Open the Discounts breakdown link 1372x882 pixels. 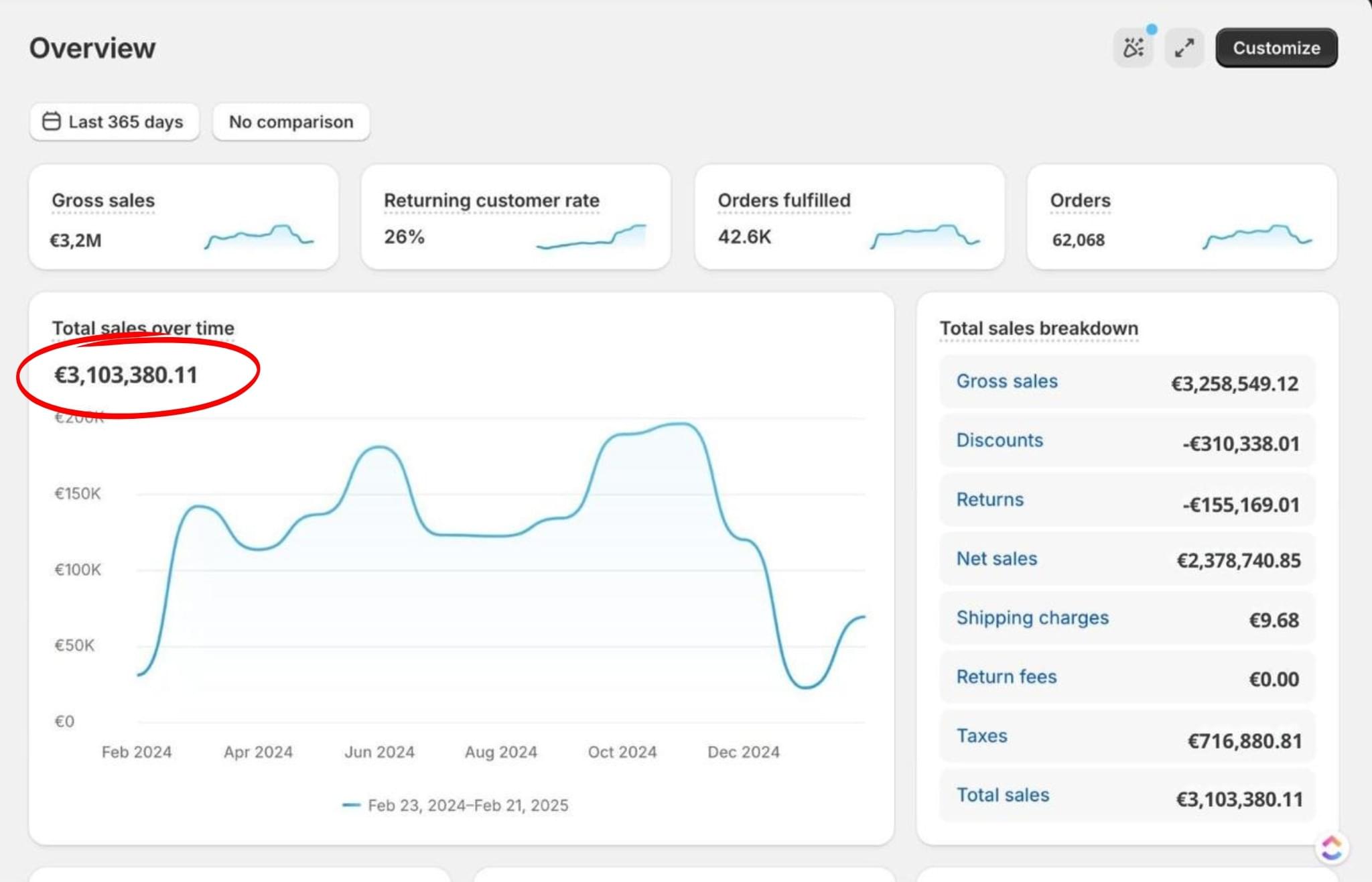click(1000, 440)
